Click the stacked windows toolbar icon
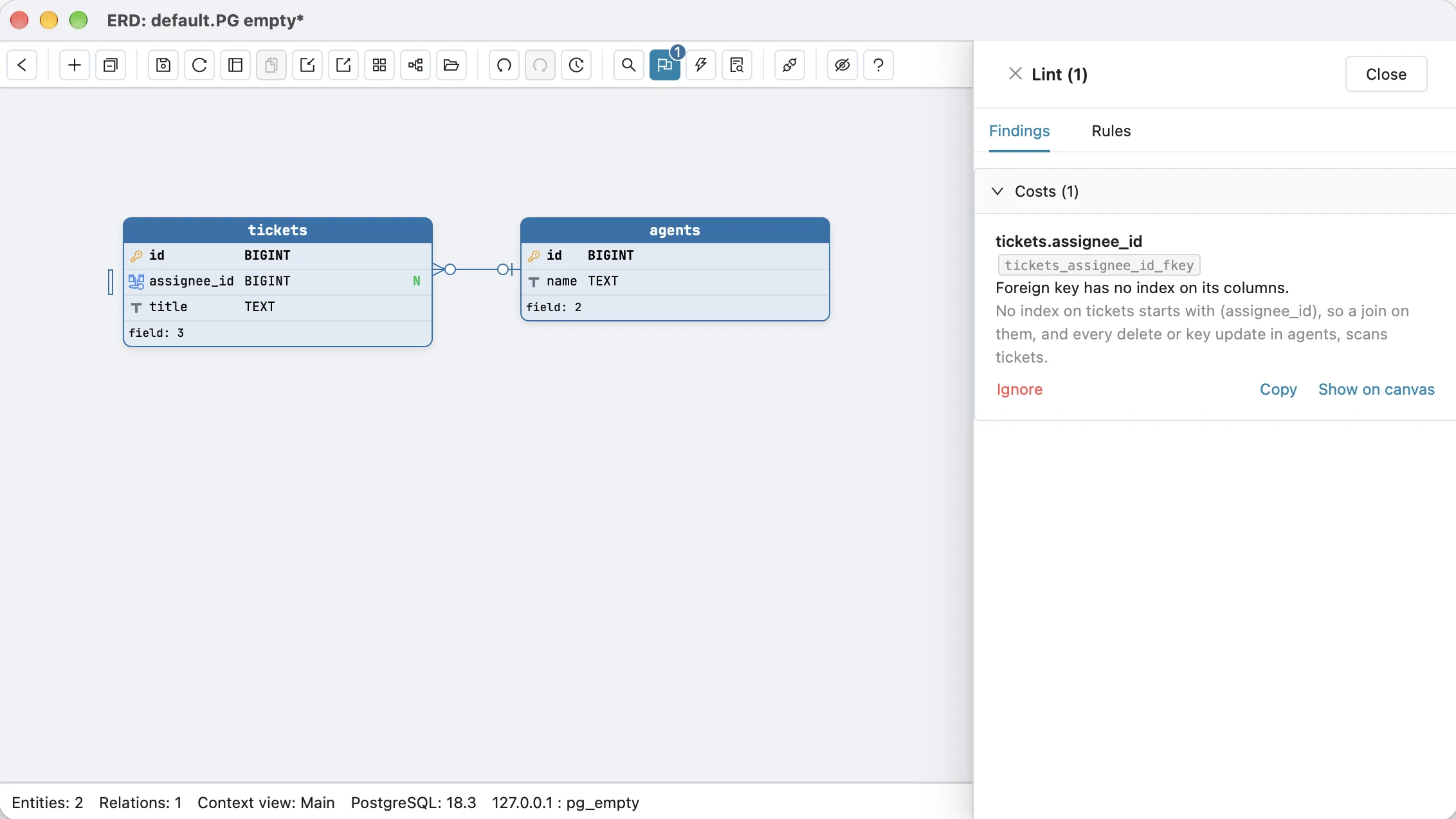This screenshot has width=1456, height=819. click(x=111, y=65)
